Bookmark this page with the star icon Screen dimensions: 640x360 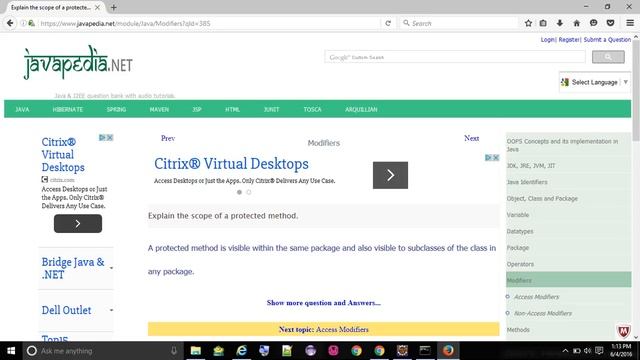pyautogui.click(x=528, y=23)
